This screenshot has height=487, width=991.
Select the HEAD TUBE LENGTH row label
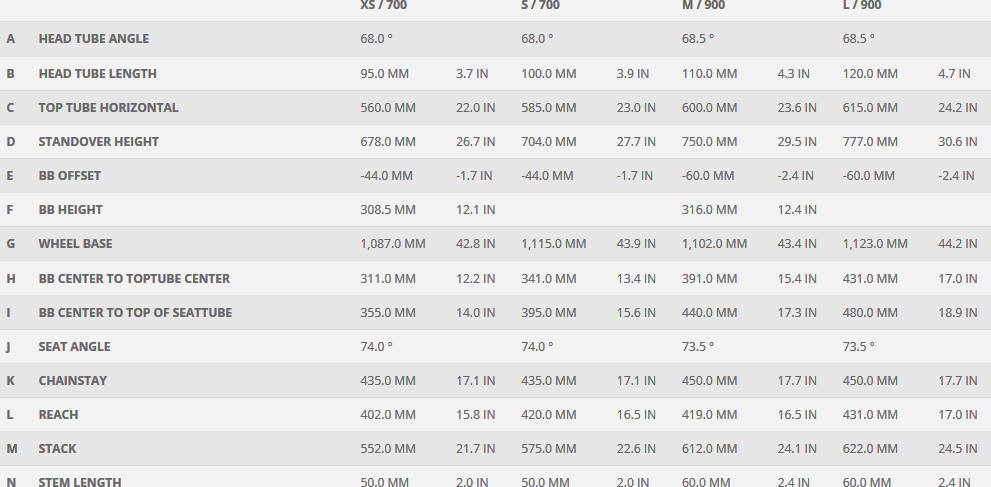pyautogui.click(x=97, y=74)
